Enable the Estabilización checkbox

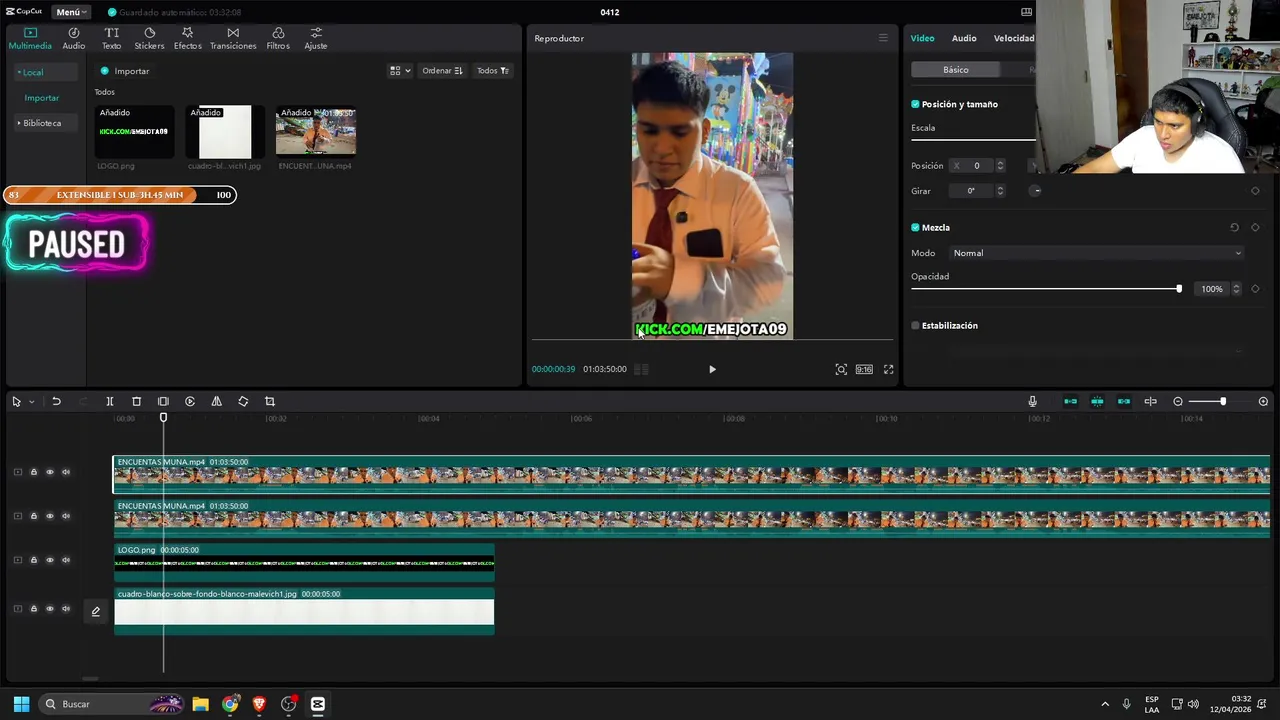(915, 326)
